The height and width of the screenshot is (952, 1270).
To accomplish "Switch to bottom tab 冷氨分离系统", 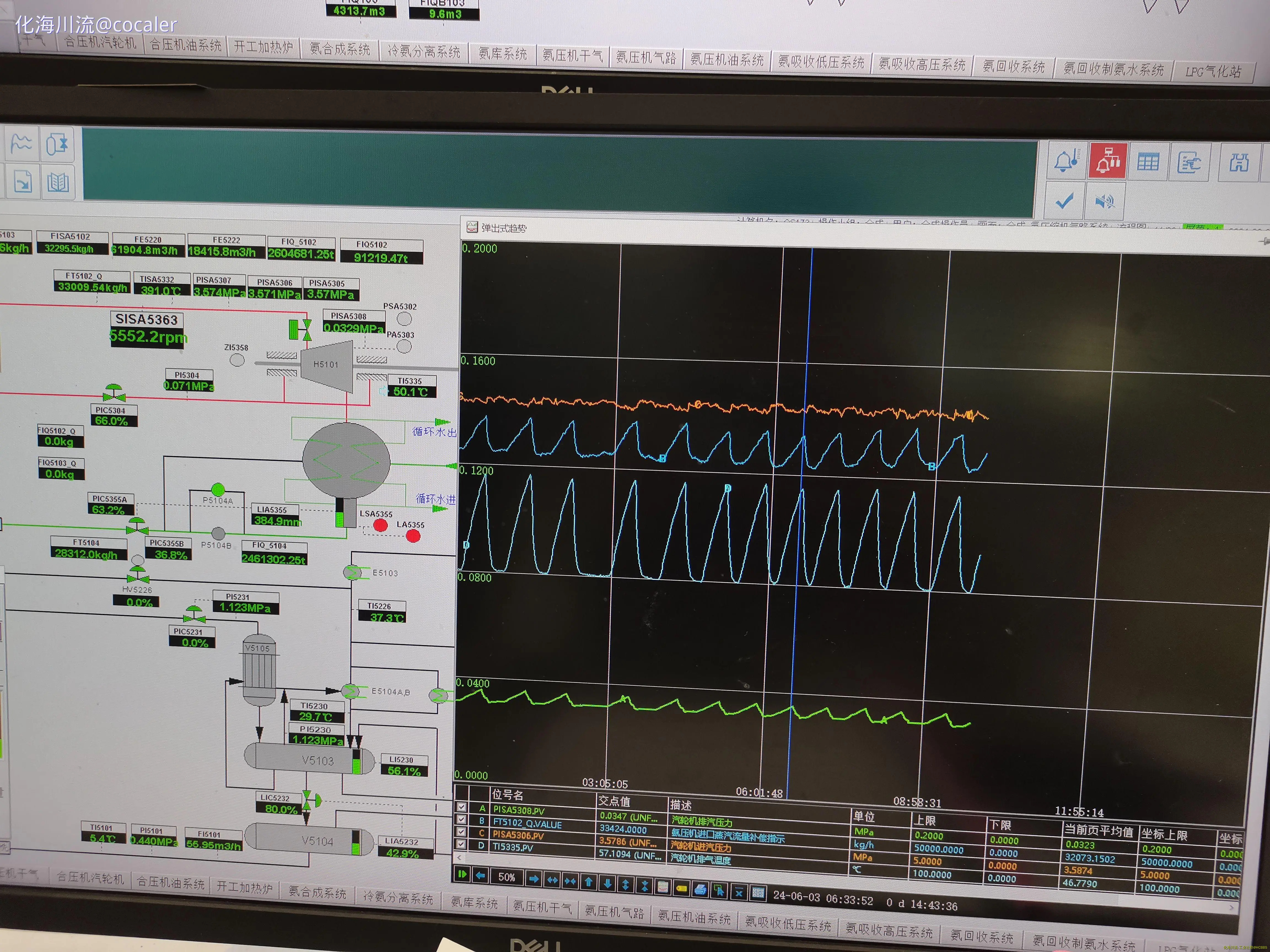I will pyautogui.click(x=398, y=897).
